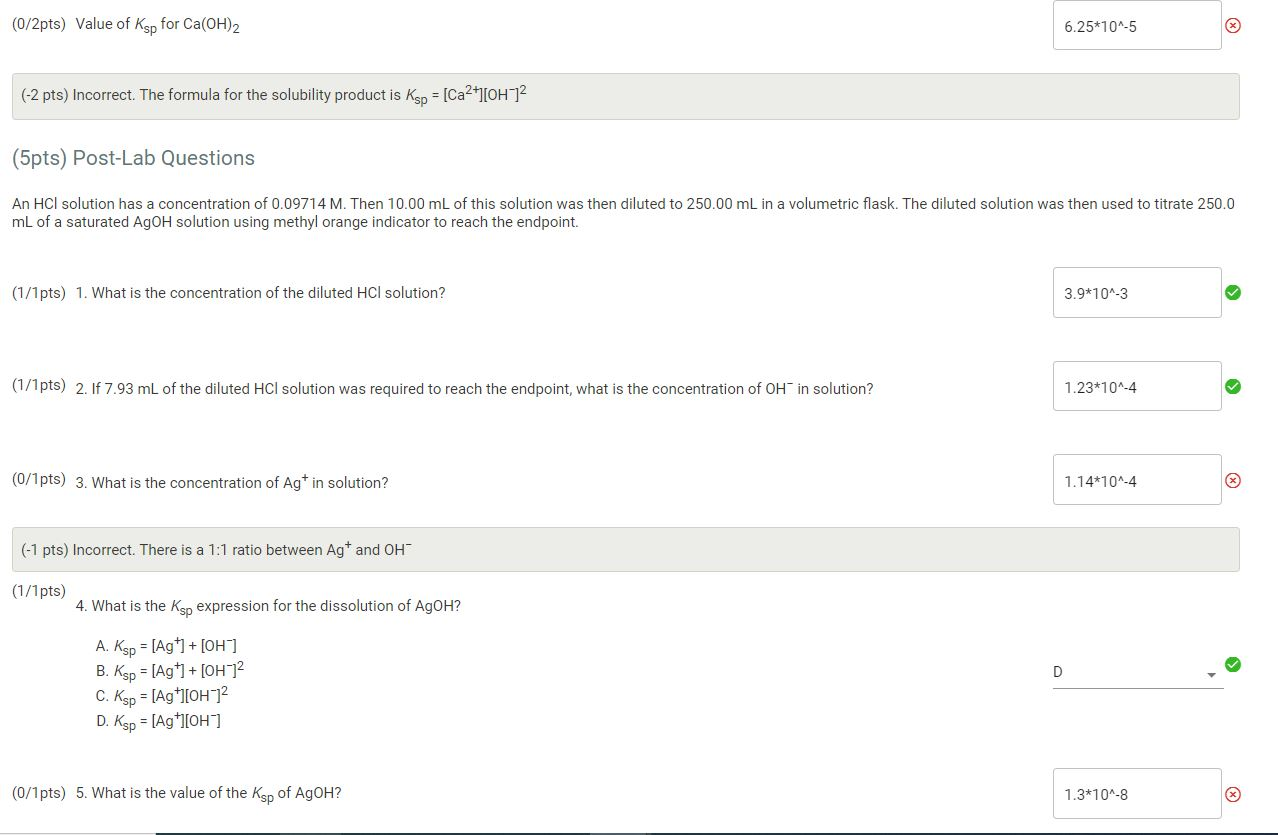
Task: Select the AgOH Ksp value input field
Action: point(1137,792)
